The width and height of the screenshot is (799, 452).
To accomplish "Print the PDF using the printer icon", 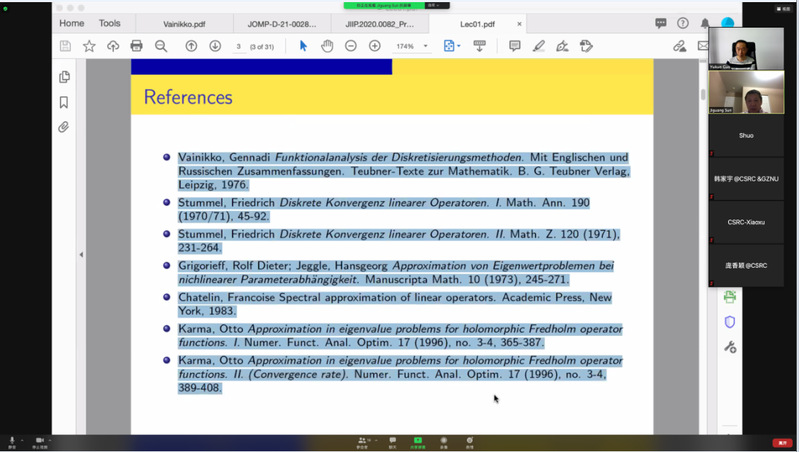I will tap(136, 46).
